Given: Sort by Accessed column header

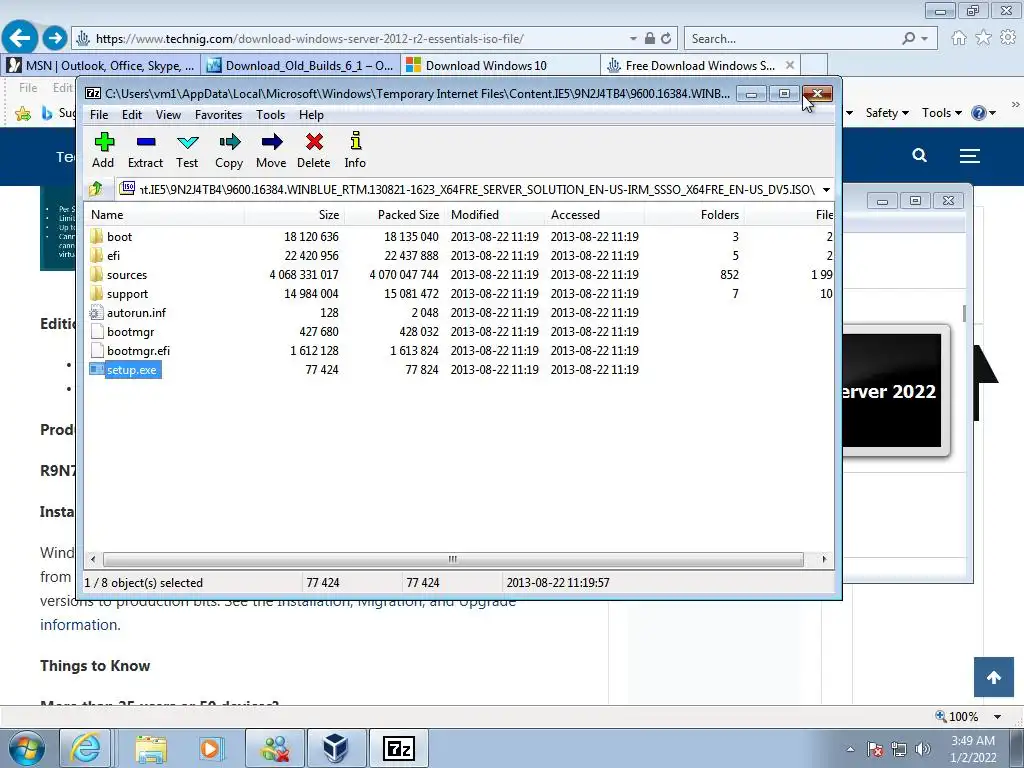Looking at the screenshot, I should [594, 215].
